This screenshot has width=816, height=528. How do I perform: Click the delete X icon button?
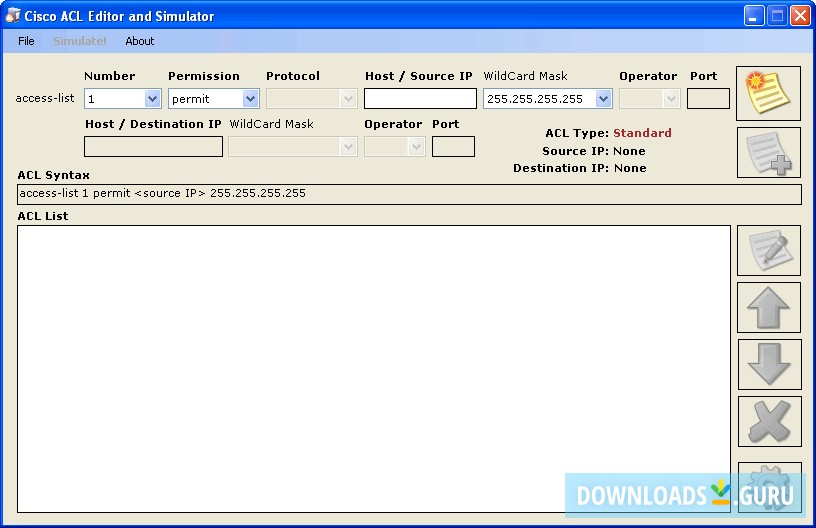(769, 421)
